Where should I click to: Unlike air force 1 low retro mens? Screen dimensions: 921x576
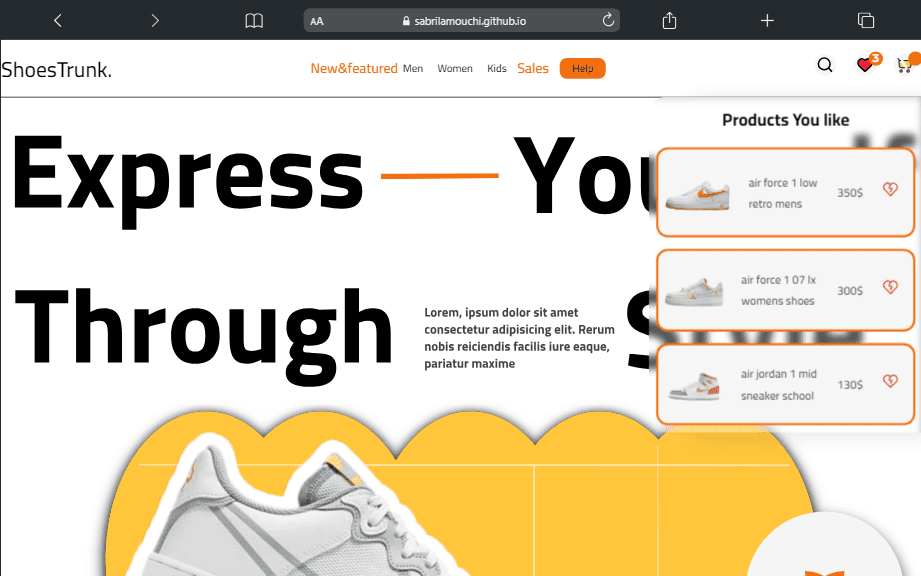click(890, 189)
